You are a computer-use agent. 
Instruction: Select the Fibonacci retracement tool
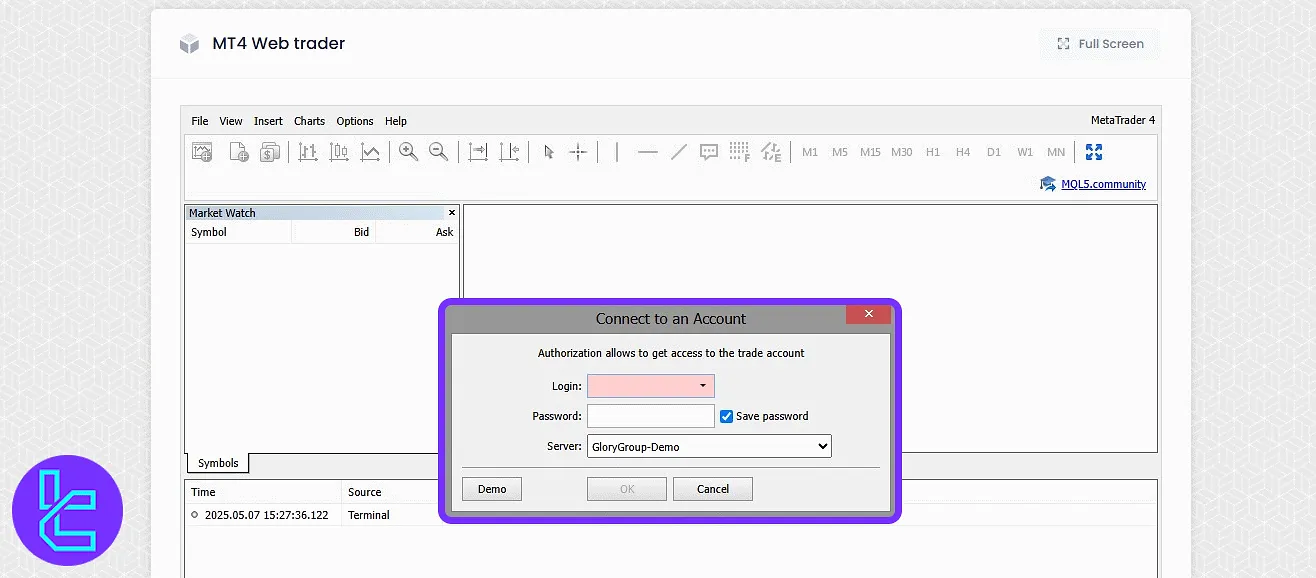(x=740, y=152)
